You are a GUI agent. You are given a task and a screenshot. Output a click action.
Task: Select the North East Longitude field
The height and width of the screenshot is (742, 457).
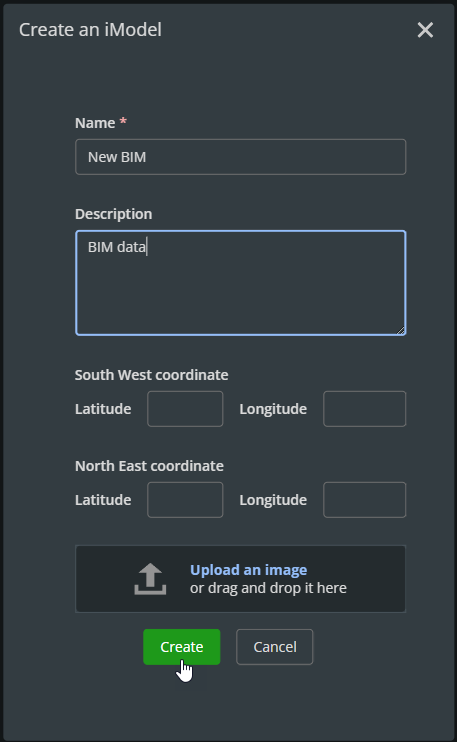(364, 500)
